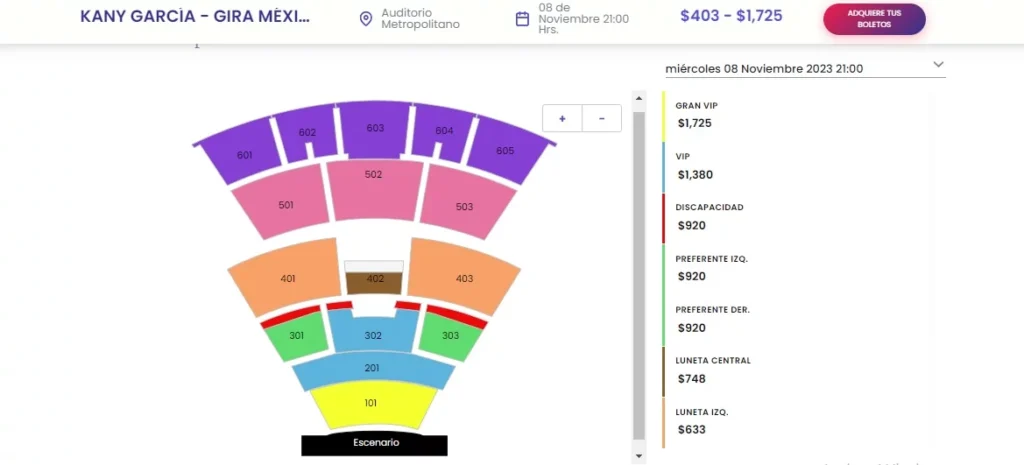Zoom out the seat map with minus
Image resolution: width=1024 pixels, height=465 pixels.
click(601, 118)
